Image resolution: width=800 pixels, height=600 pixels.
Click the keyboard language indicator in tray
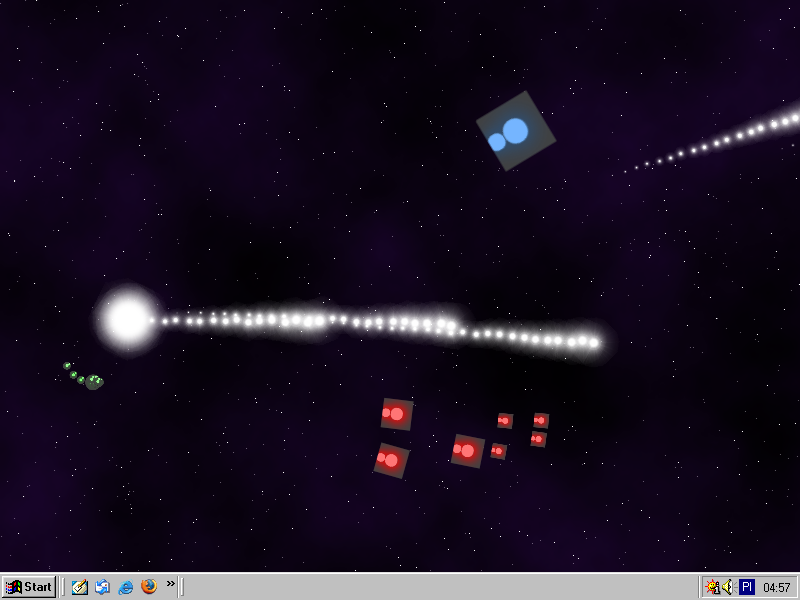746,587
